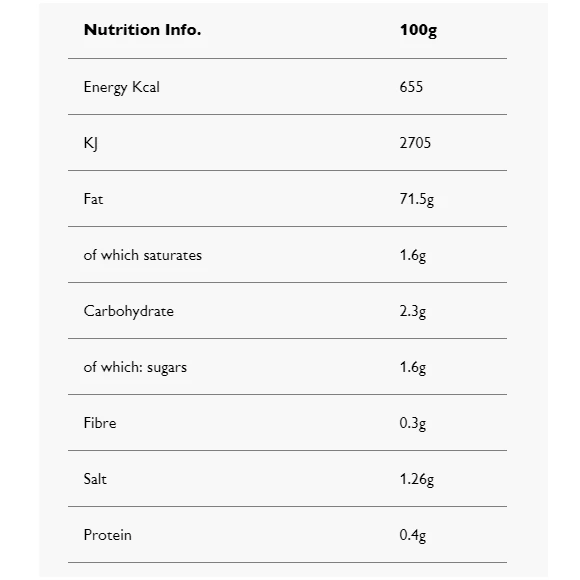
Task: Click the Energy Kcal row label
Action: [x=122, y=88]
